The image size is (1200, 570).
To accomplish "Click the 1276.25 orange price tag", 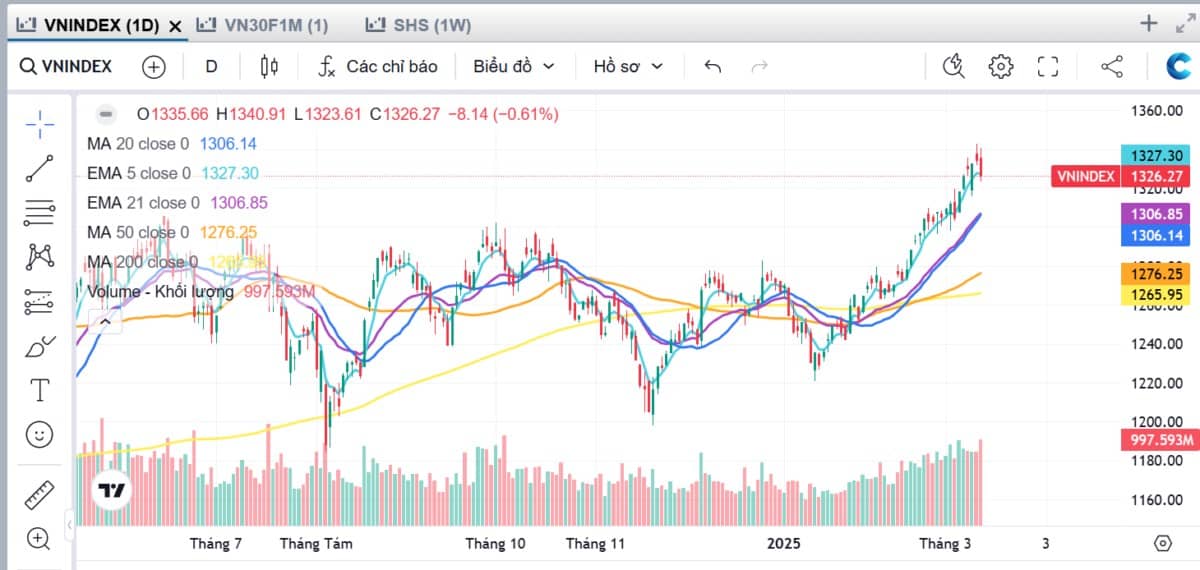I will click(x=1158, y=273).
